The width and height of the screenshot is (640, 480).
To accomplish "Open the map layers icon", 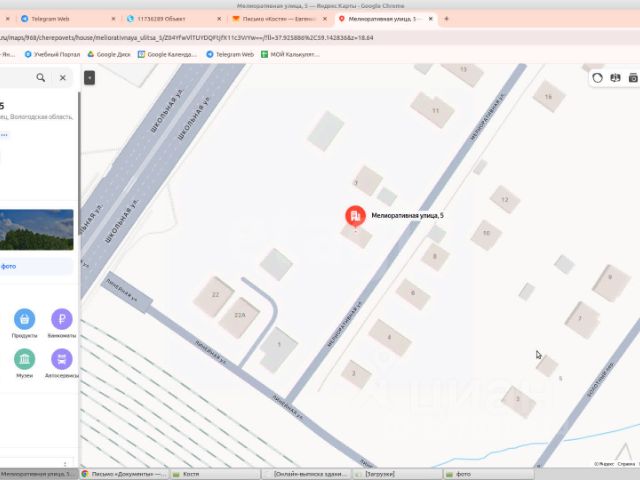I will [x=615, y=78].
